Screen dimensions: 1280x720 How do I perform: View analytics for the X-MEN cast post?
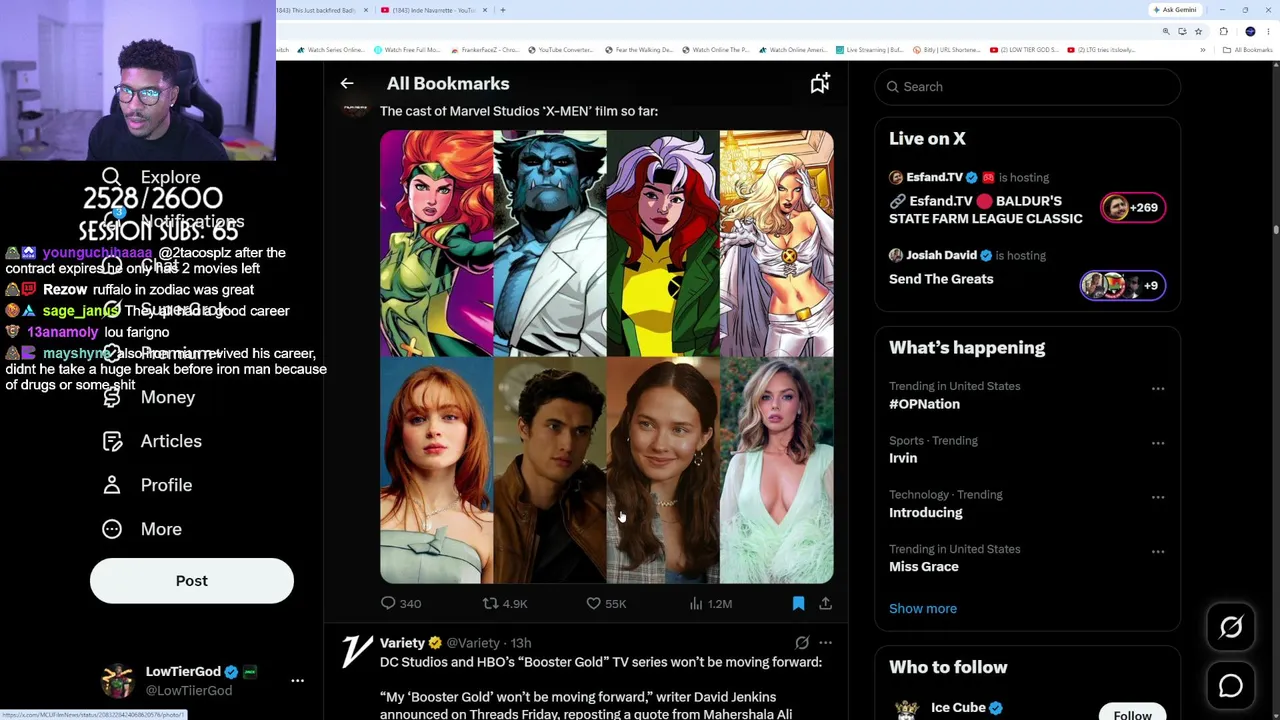(710, 603)
